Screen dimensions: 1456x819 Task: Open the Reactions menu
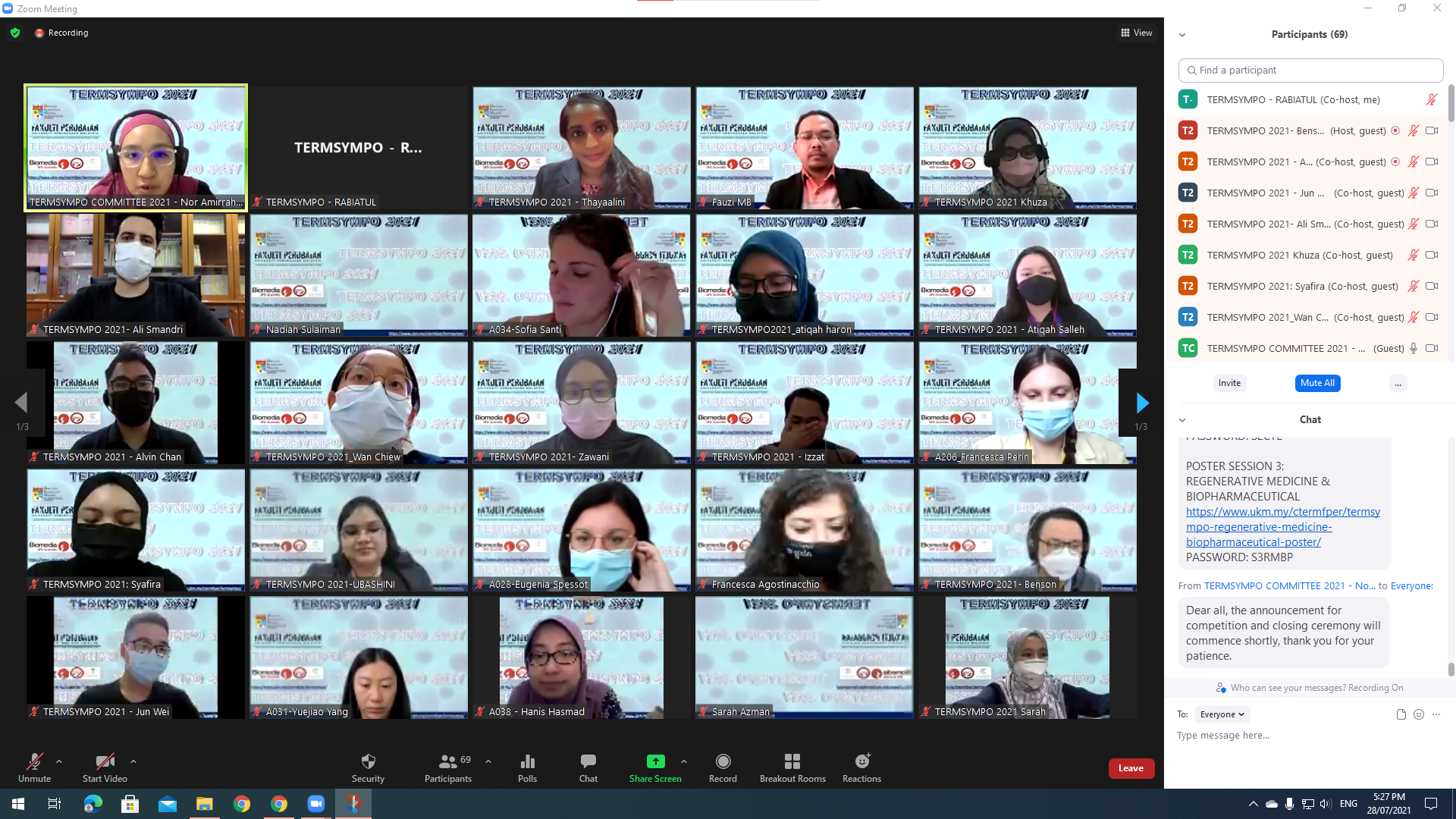point(861,767)
